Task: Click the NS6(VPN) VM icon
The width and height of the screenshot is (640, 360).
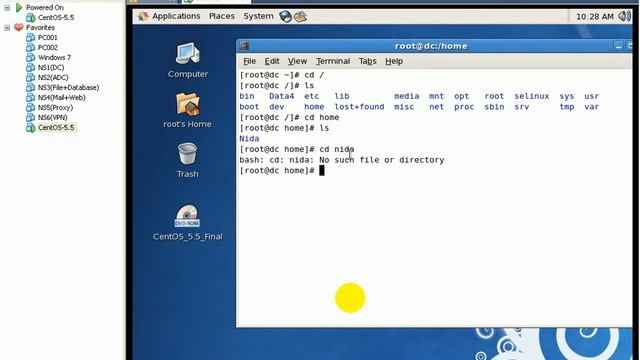Action: click(31, 117)
